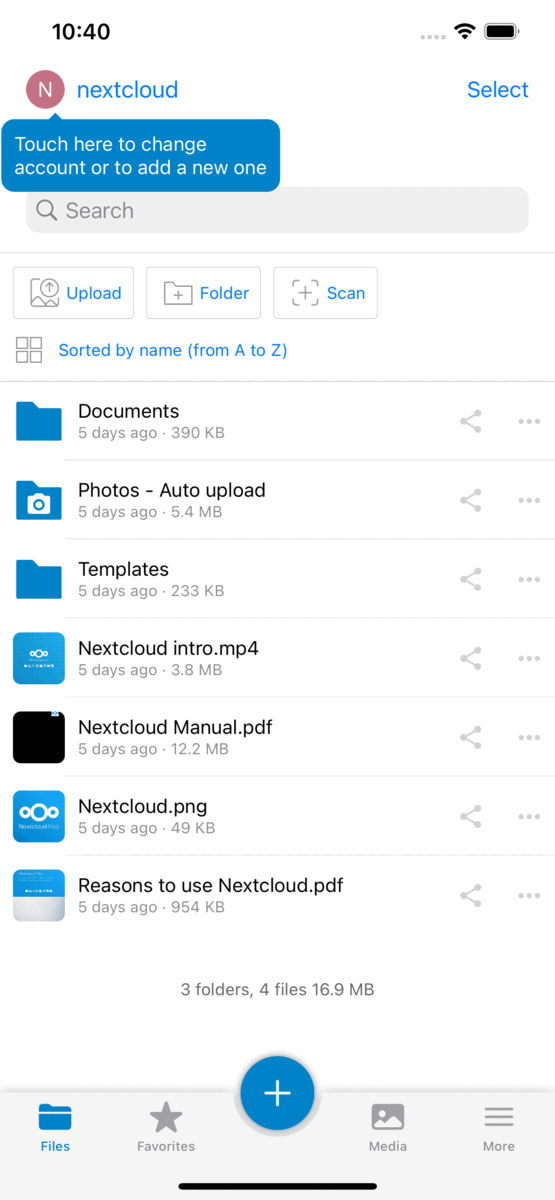Open three-dot menu for Templates folder
Screen dimensions: 555x1200
click(529, 580)
